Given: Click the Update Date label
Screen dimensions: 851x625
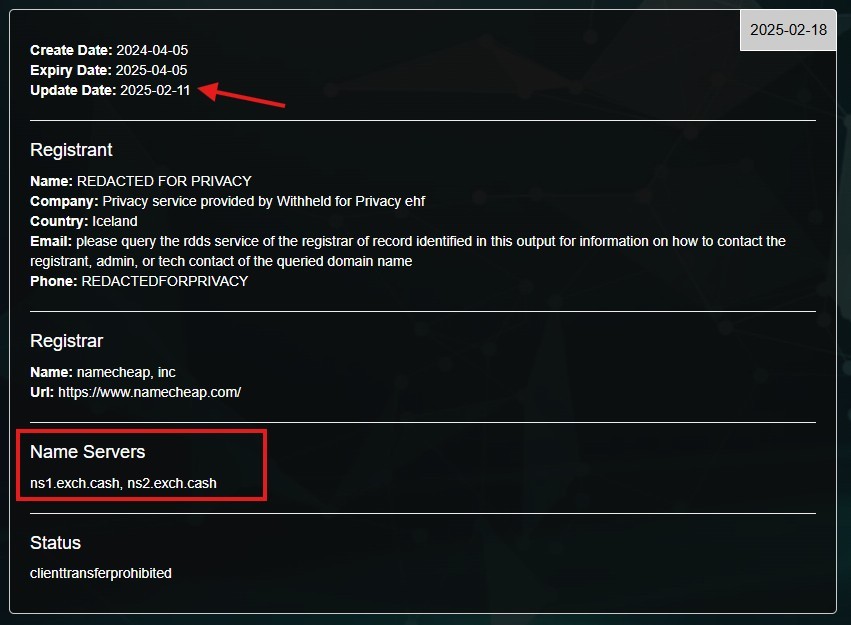Looking at the screenshot, I should tap(73, 91).
